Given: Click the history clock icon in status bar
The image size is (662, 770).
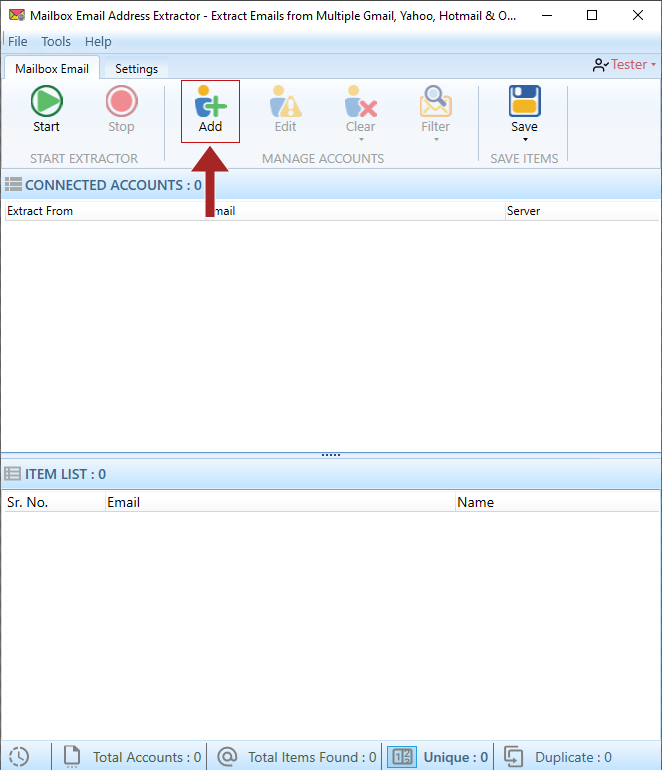Looking at the screenshot, I should tap(19, 756).
